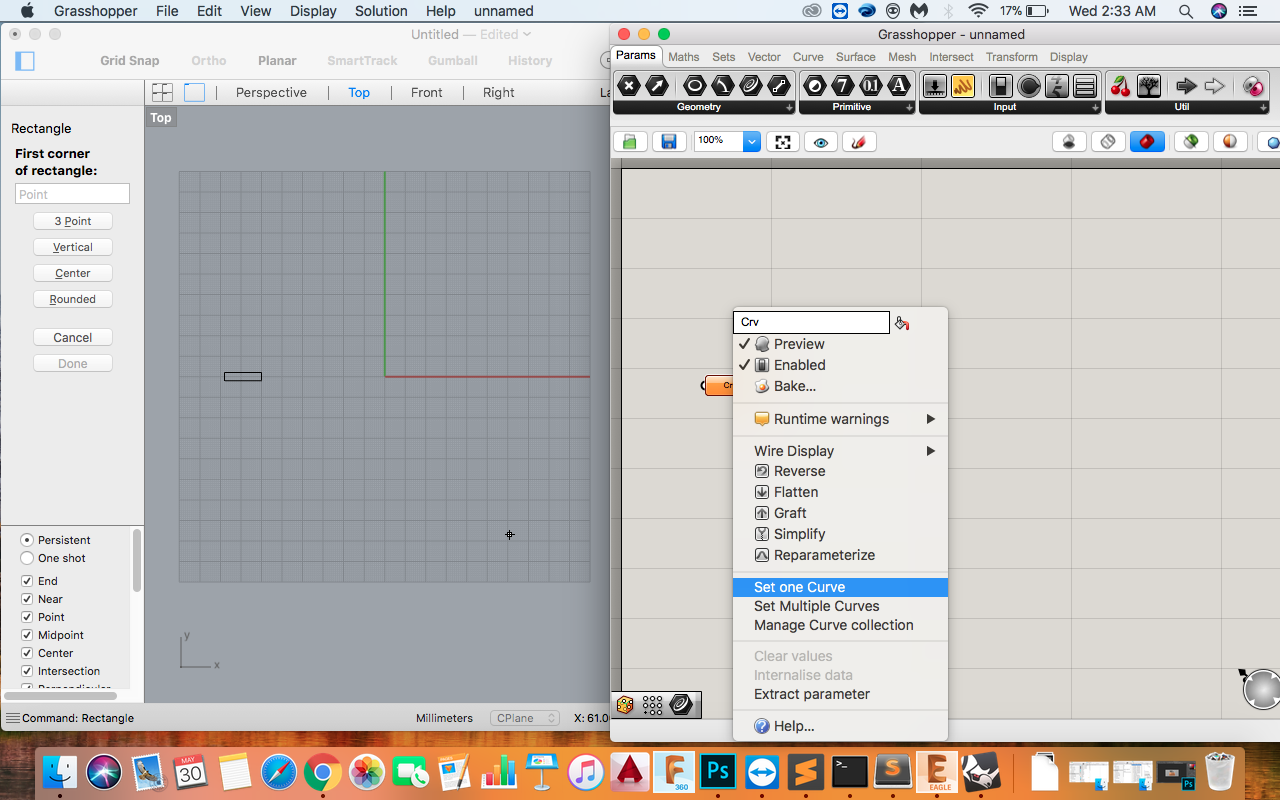Open the CPlane dropdown in status bar

tap(525, 718)
